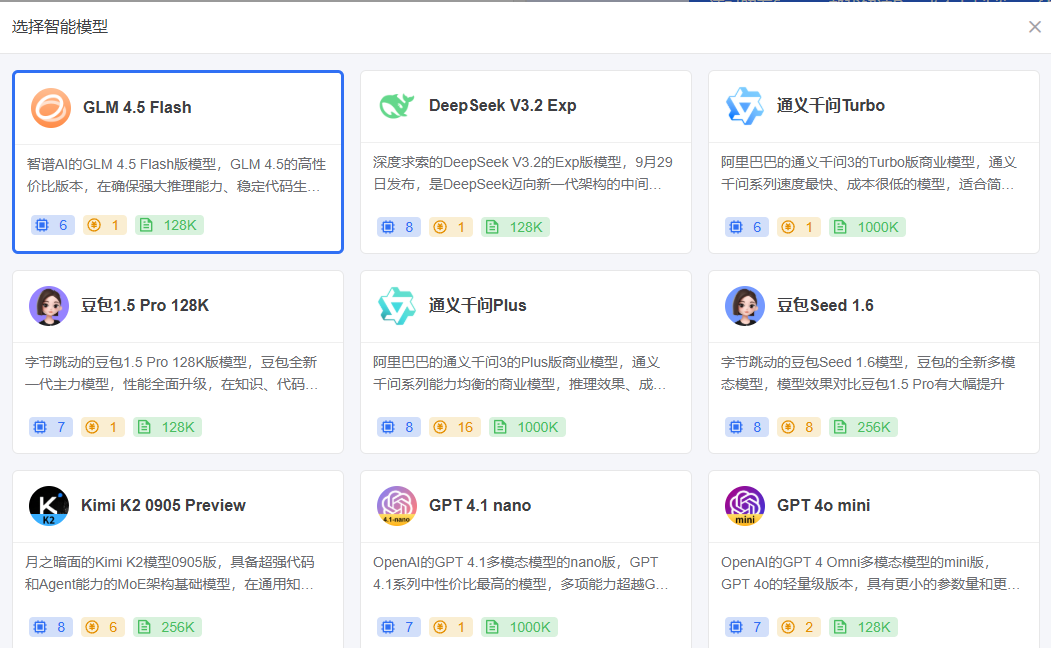Click the coin badge 2 on GPT 4o mini
1051x648 pixels.
[x=799, y=627]
